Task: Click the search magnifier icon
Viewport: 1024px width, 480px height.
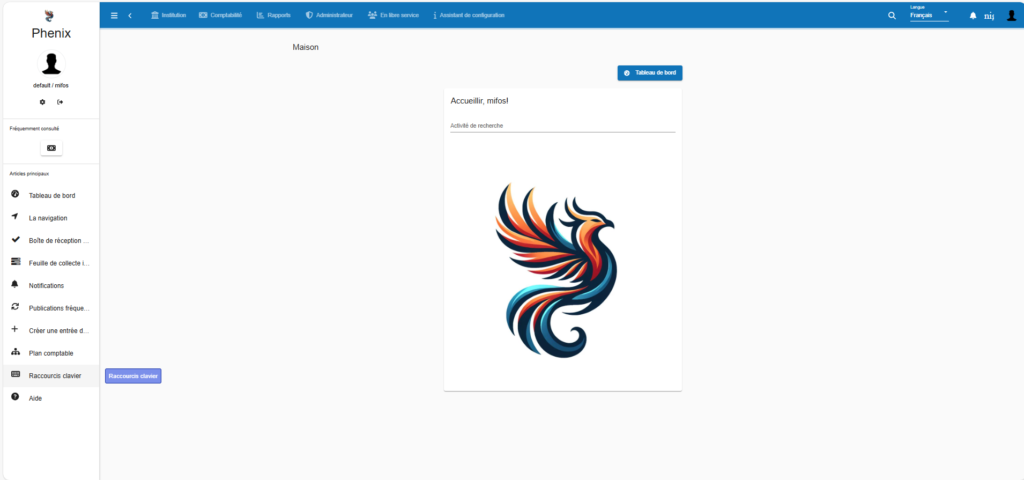Action: 892,15
